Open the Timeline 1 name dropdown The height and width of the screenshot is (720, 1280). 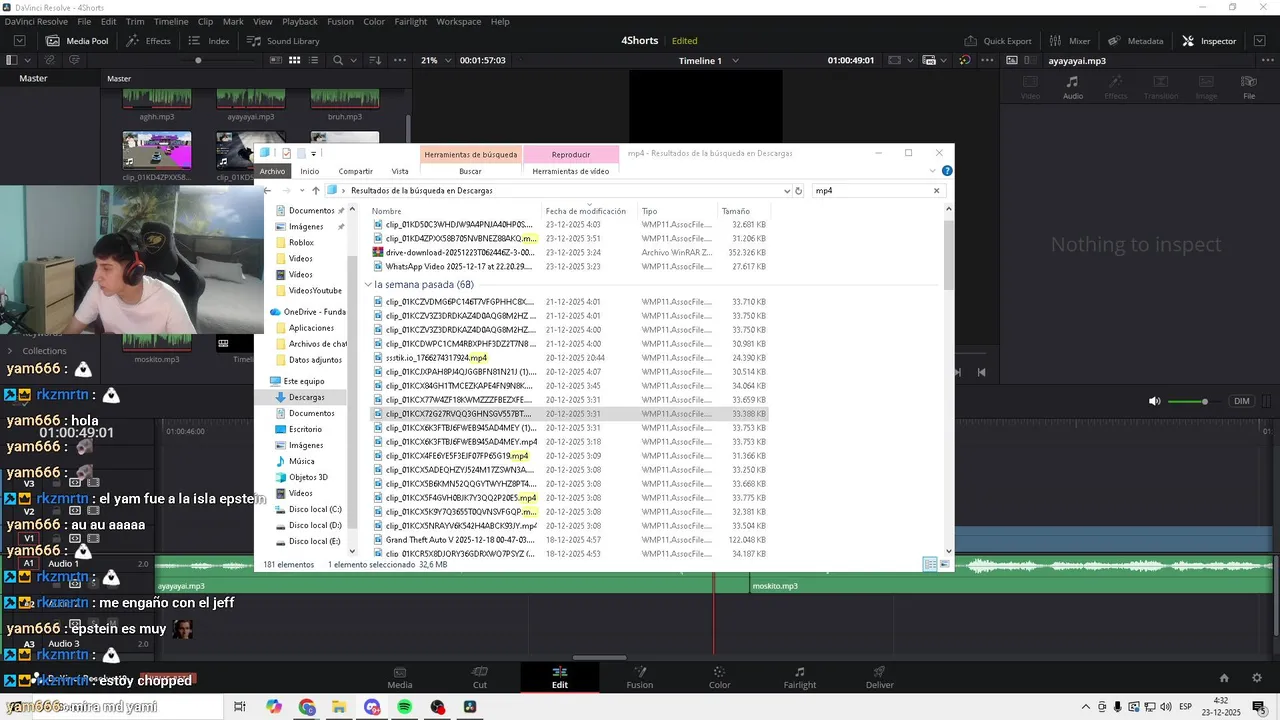click(x=709, y=60)
